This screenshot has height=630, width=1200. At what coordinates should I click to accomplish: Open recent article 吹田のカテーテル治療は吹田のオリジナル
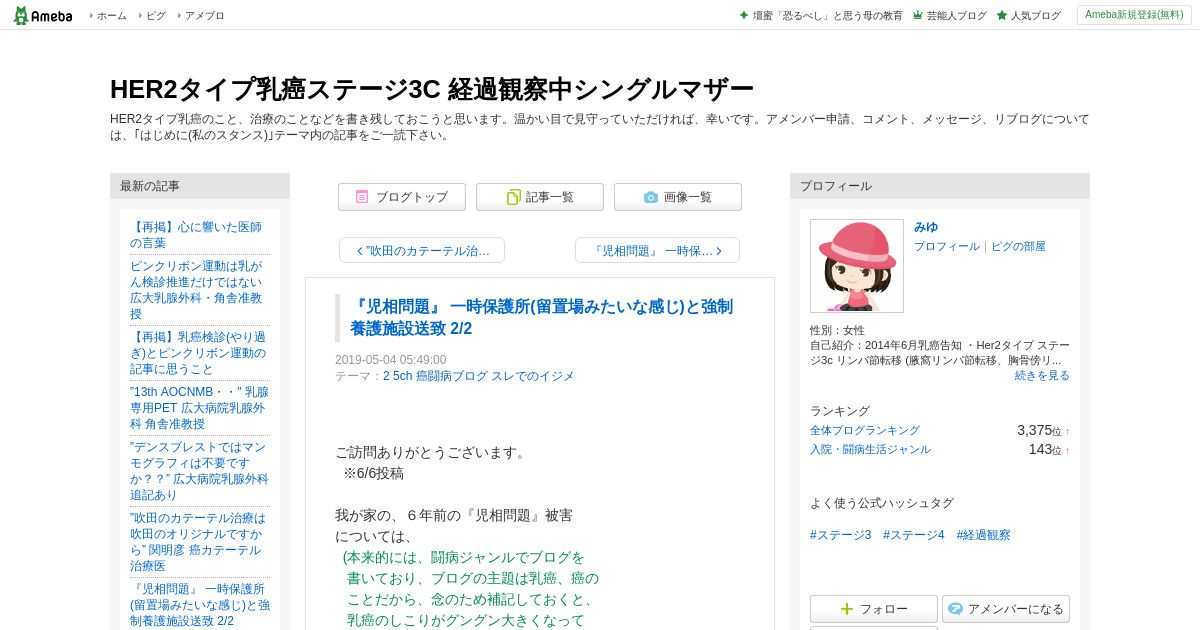coord(198,542)
